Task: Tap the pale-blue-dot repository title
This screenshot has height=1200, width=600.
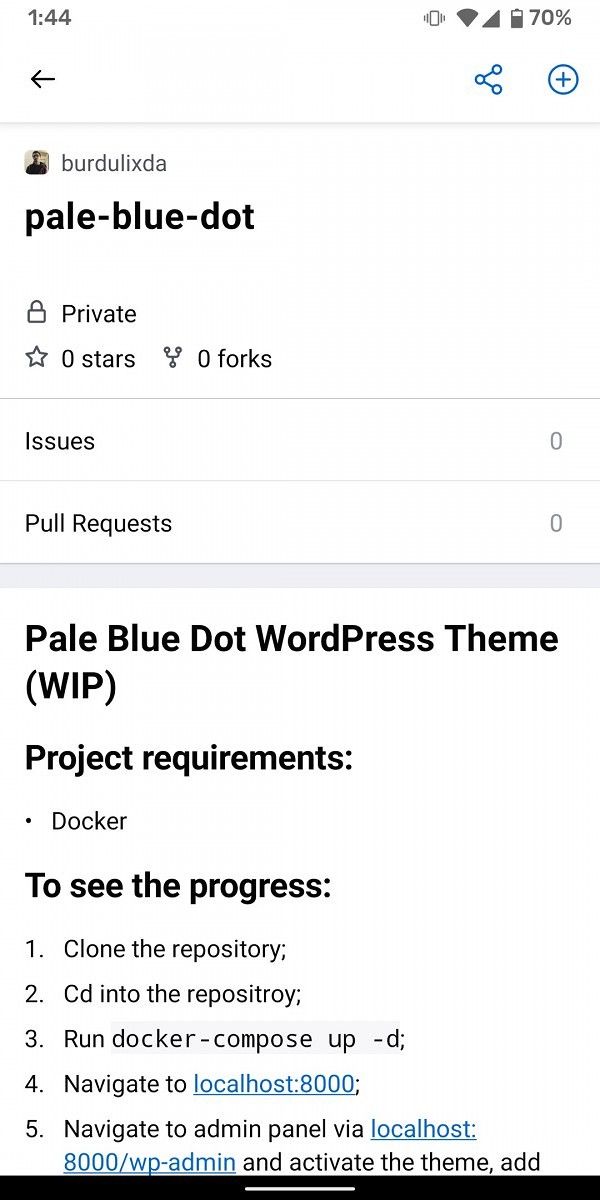Action: 140,216
